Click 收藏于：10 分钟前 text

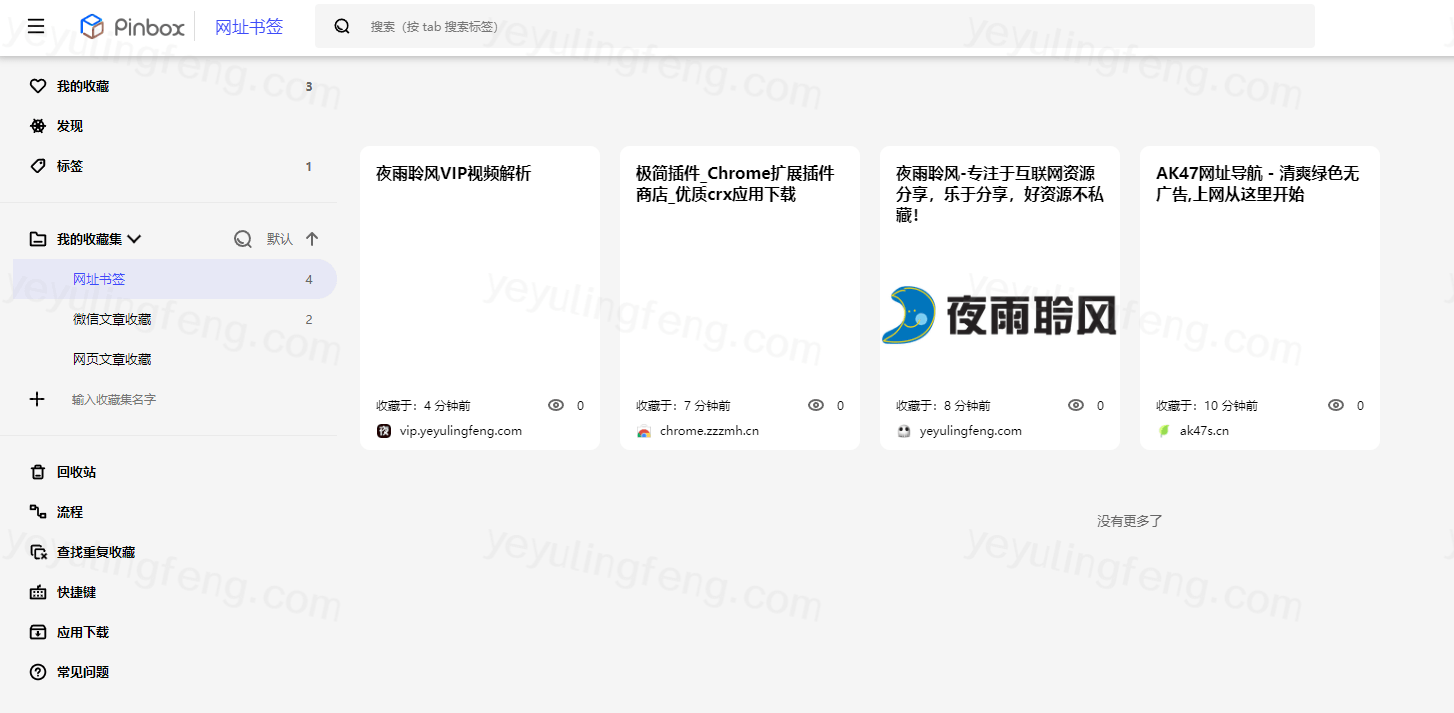[x=1207, y=406]
